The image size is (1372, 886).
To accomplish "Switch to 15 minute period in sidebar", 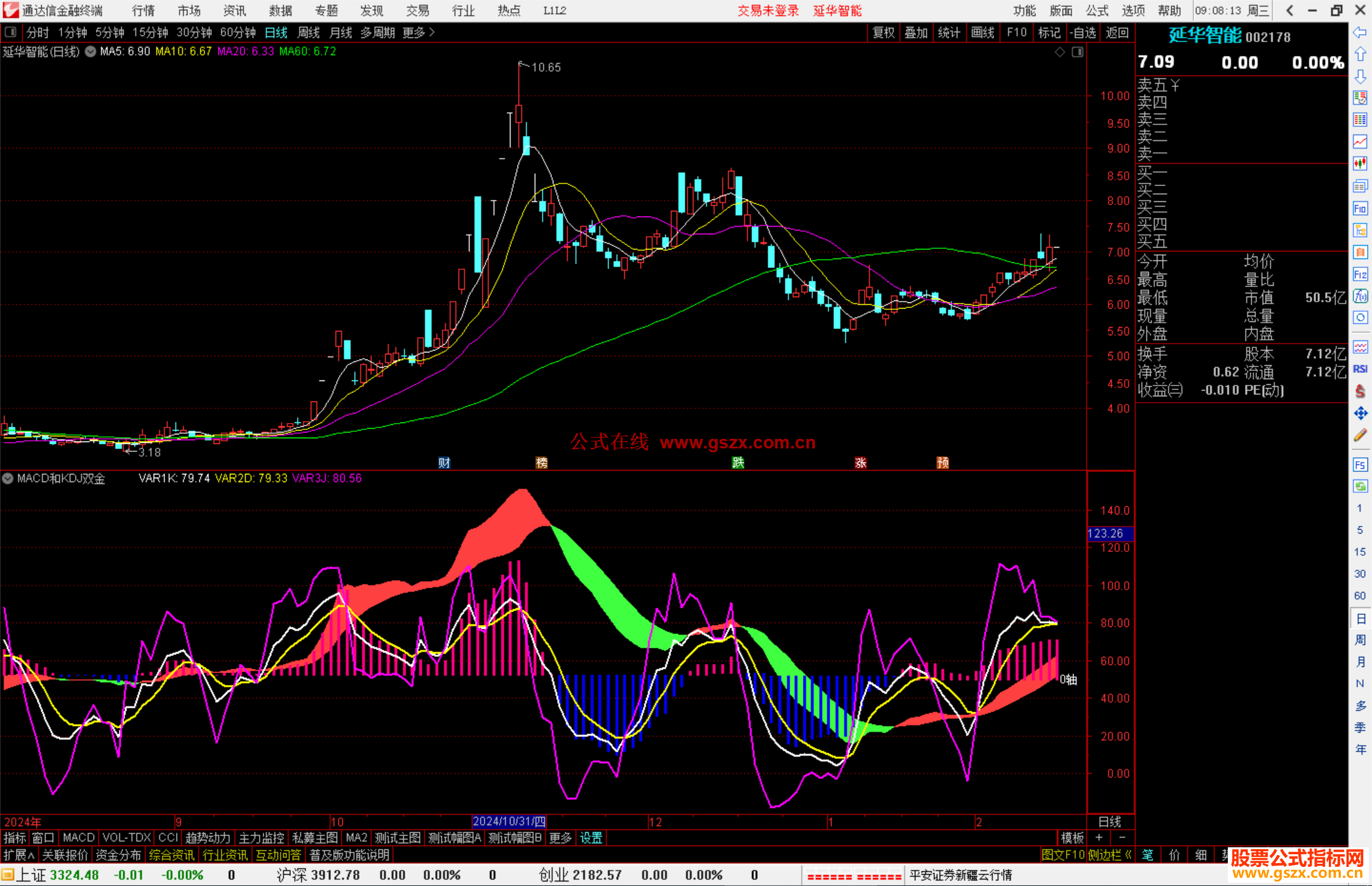I will pos(1360,552).
